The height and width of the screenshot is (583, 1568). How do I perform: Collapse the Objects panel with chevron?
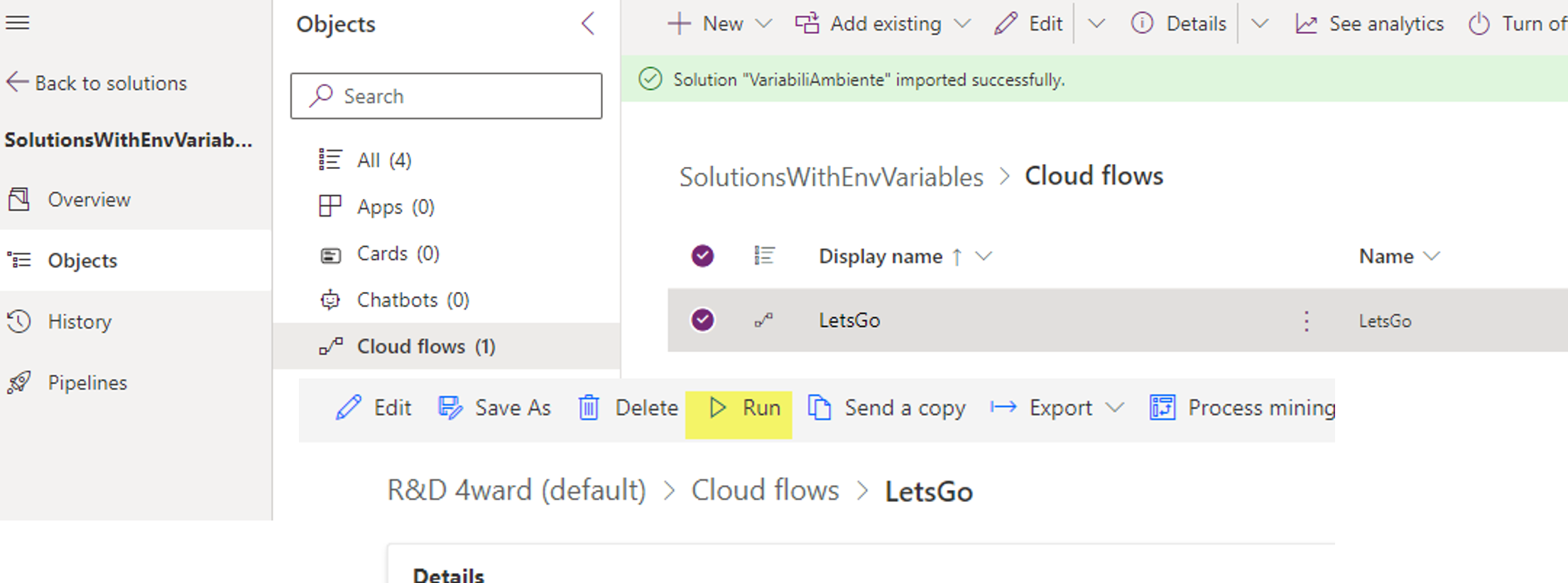pyautogui.click(x=588, y=23)
